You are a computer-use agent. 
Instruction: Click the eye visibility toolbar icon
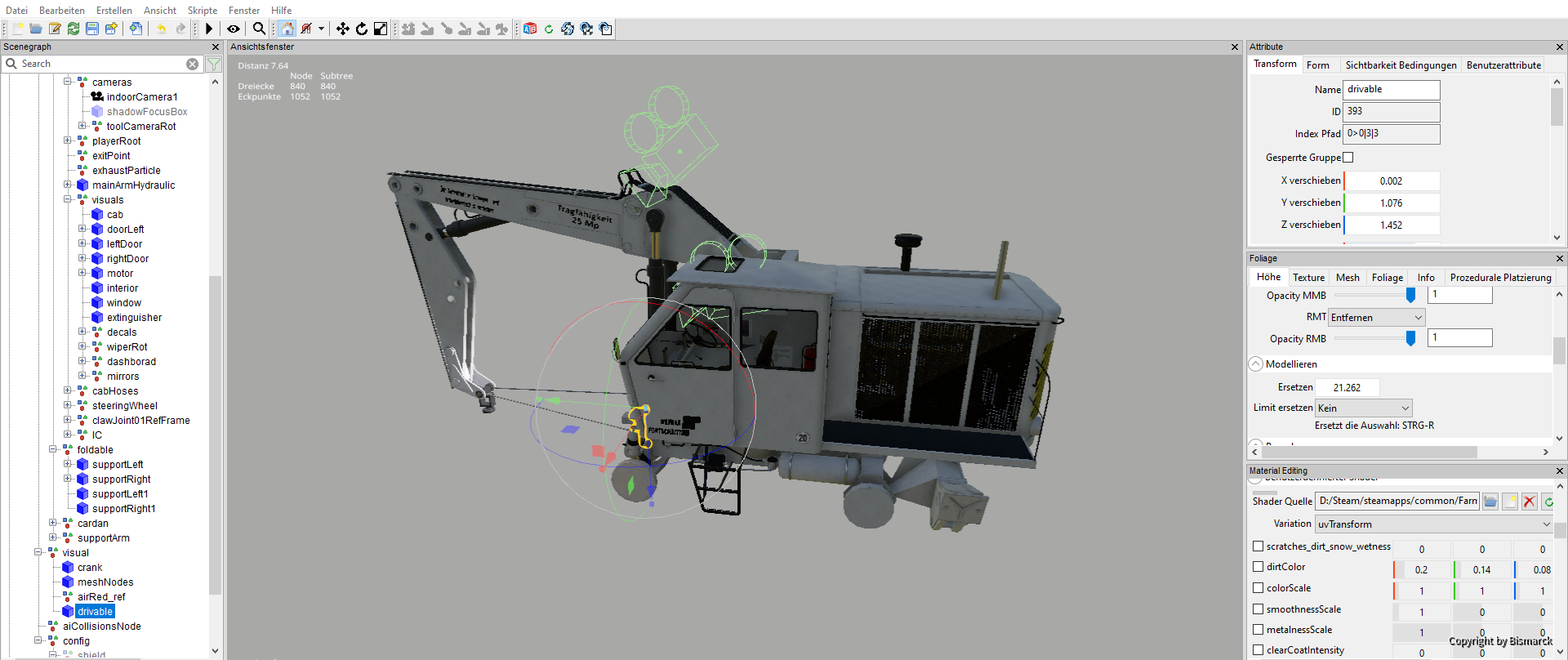(234, 29)
